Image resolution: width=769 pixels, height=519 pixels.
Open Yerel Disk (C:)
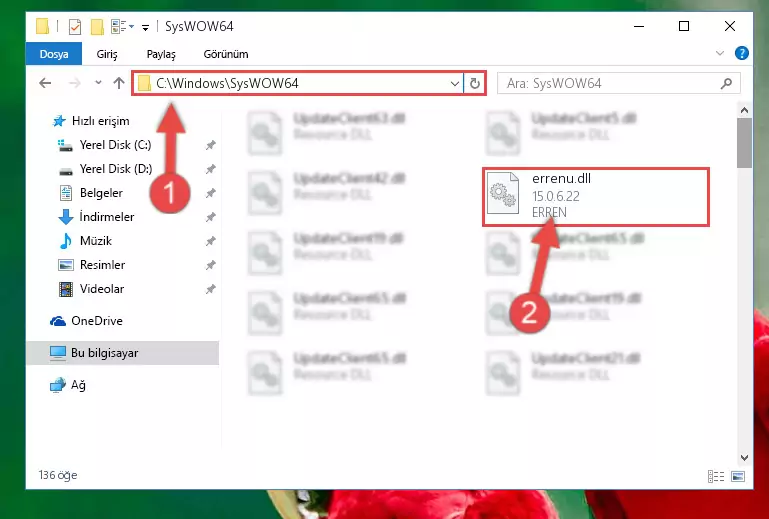coord(115,145)
